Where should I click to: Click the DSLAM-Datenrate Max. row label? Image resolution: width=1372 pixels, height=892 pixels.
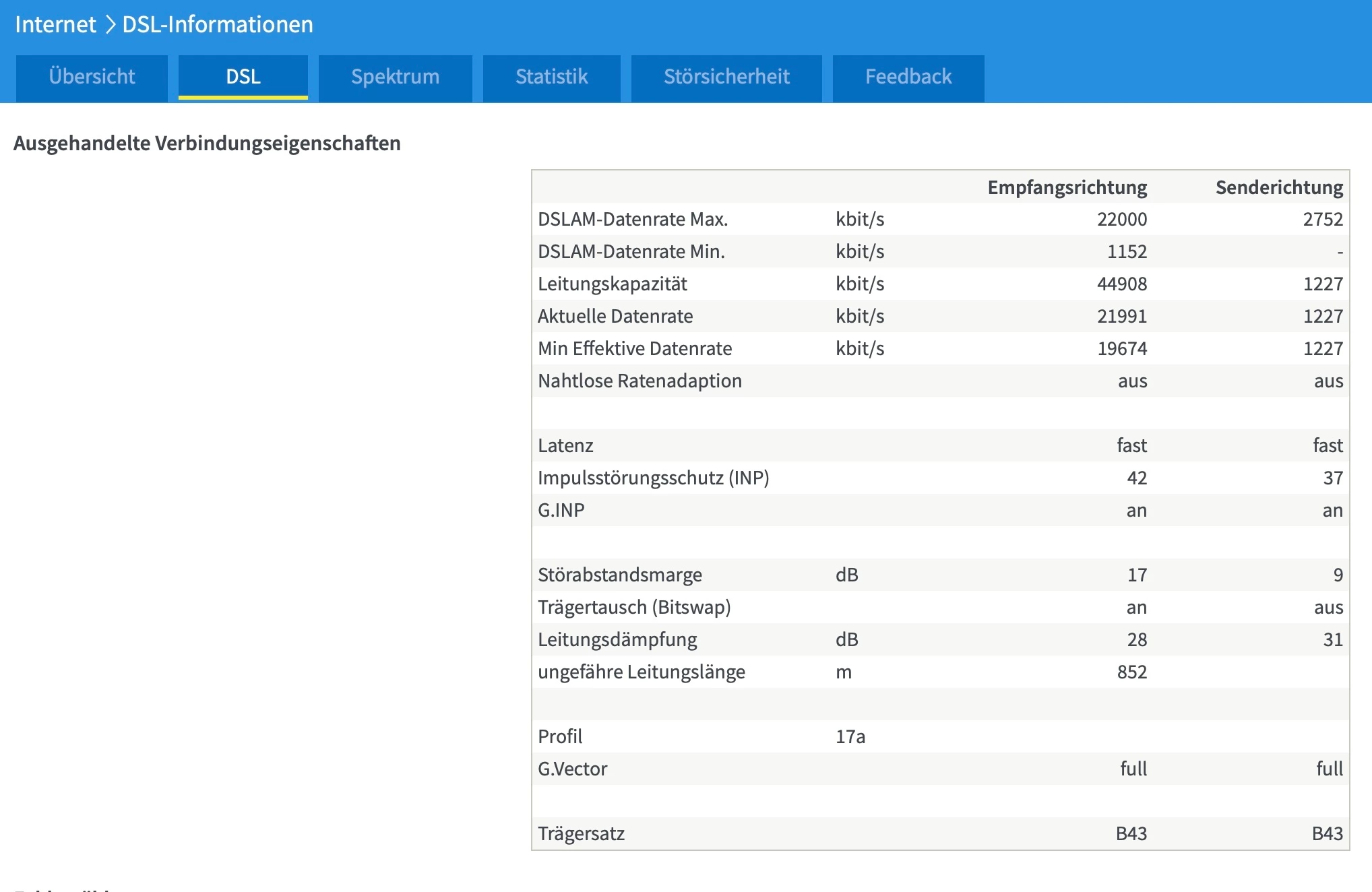632,220
